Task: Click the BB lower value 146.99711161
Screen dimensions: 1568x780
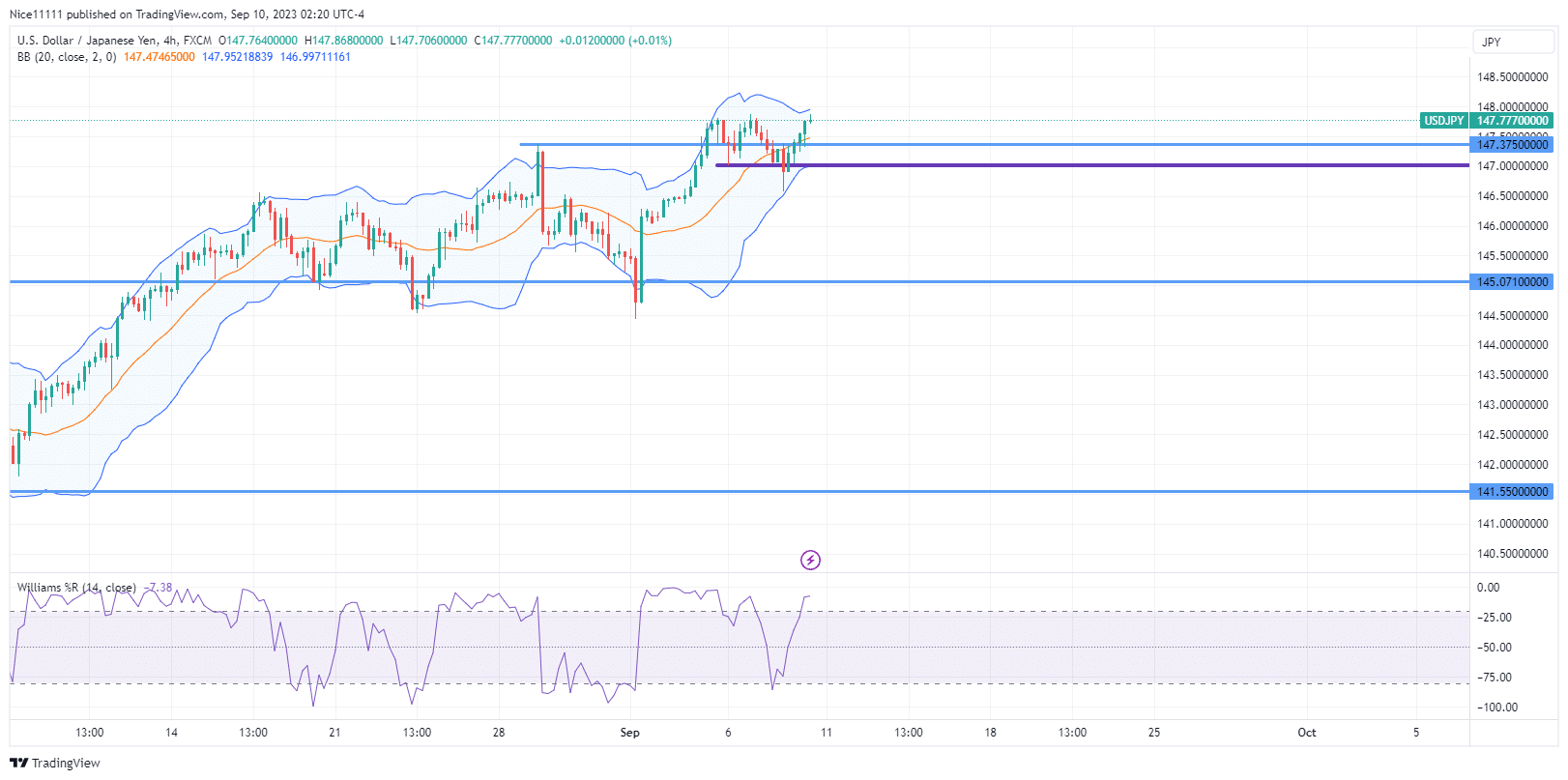Action: [x=315, y=57]
